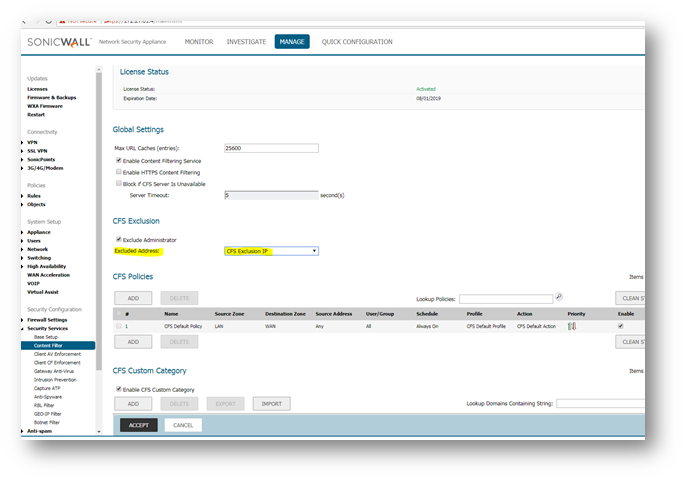This screenshot has height=482, width=687.
Task: Expand the SSL VPN sidebar section
Action: click(22, 151)
